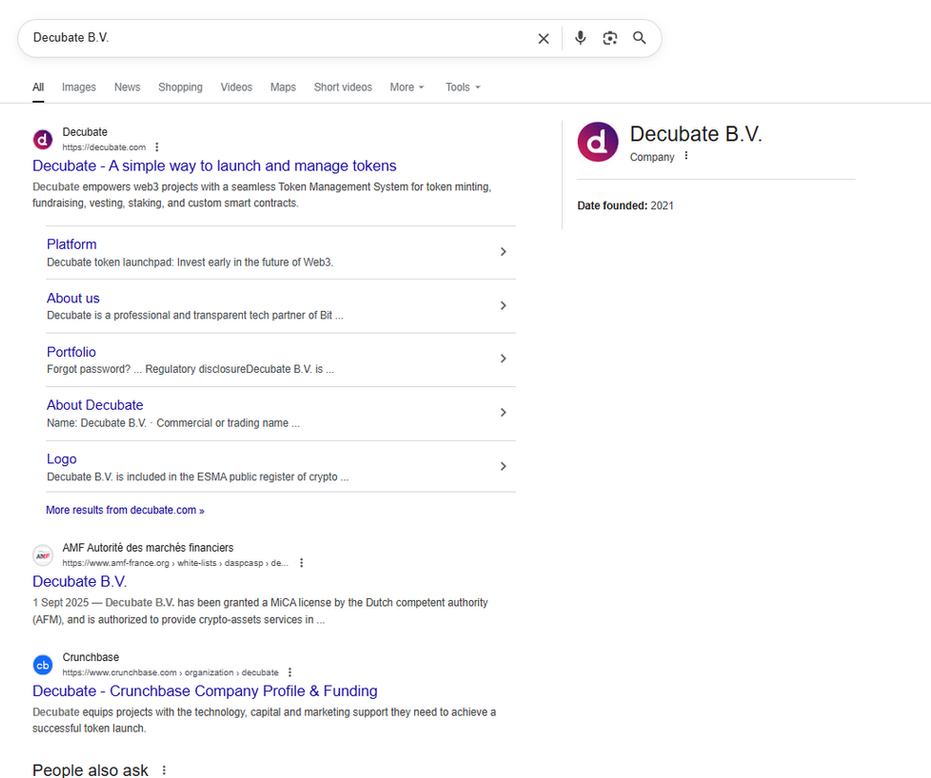Click the Crunchbase cb favicon

point(43,665)
